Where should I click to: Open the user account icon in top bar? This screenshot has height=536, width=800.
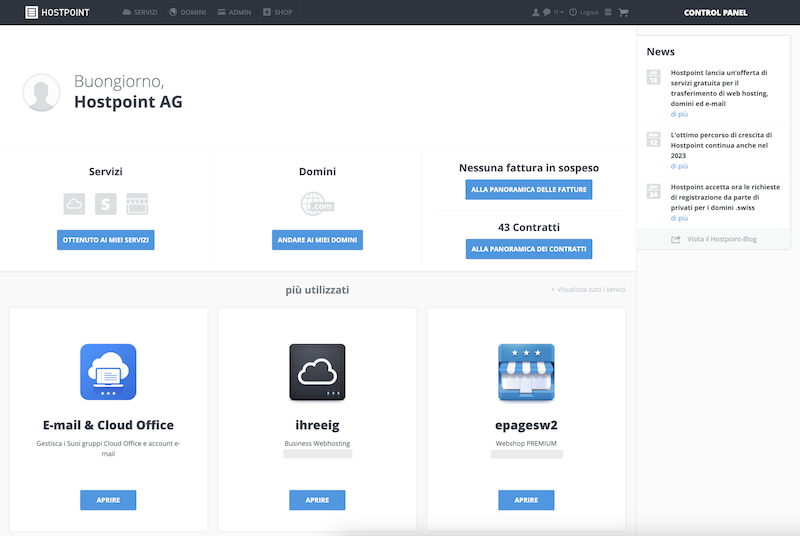(x=536, y=12)
